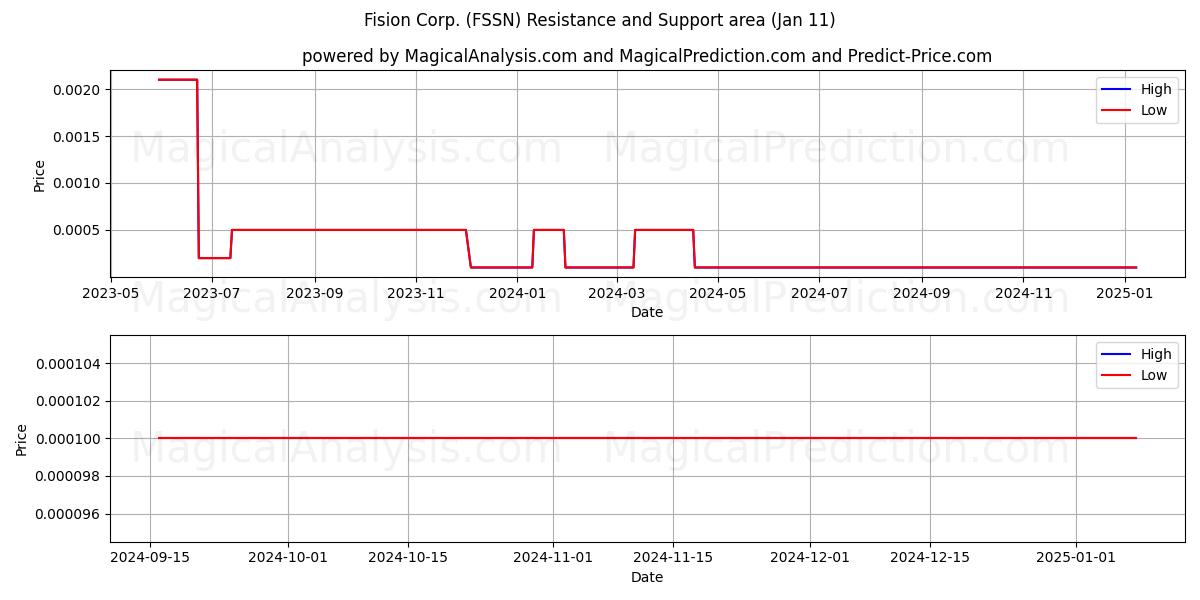Click the 'Price' label of the bottom chart

[23, 439]
